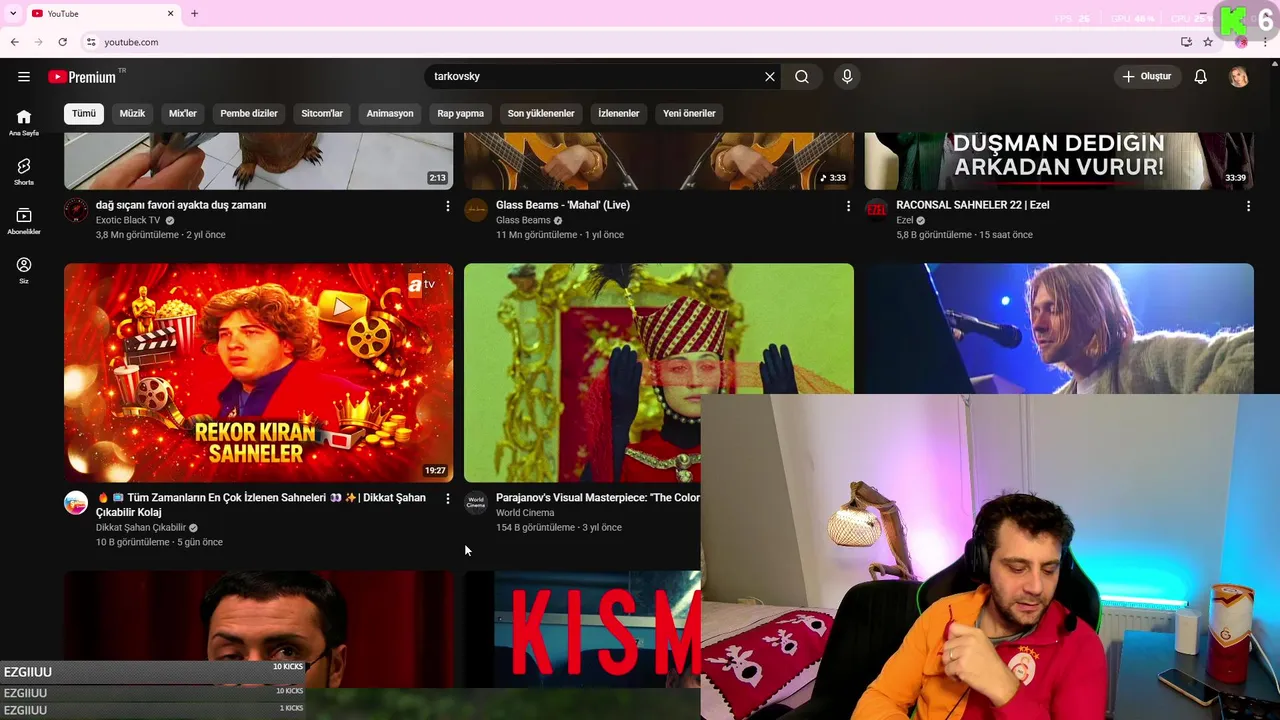The height and width of the screenshot is (720, 1280).
Task: Click the YouTube Premium logo
Action: [82, 77]
